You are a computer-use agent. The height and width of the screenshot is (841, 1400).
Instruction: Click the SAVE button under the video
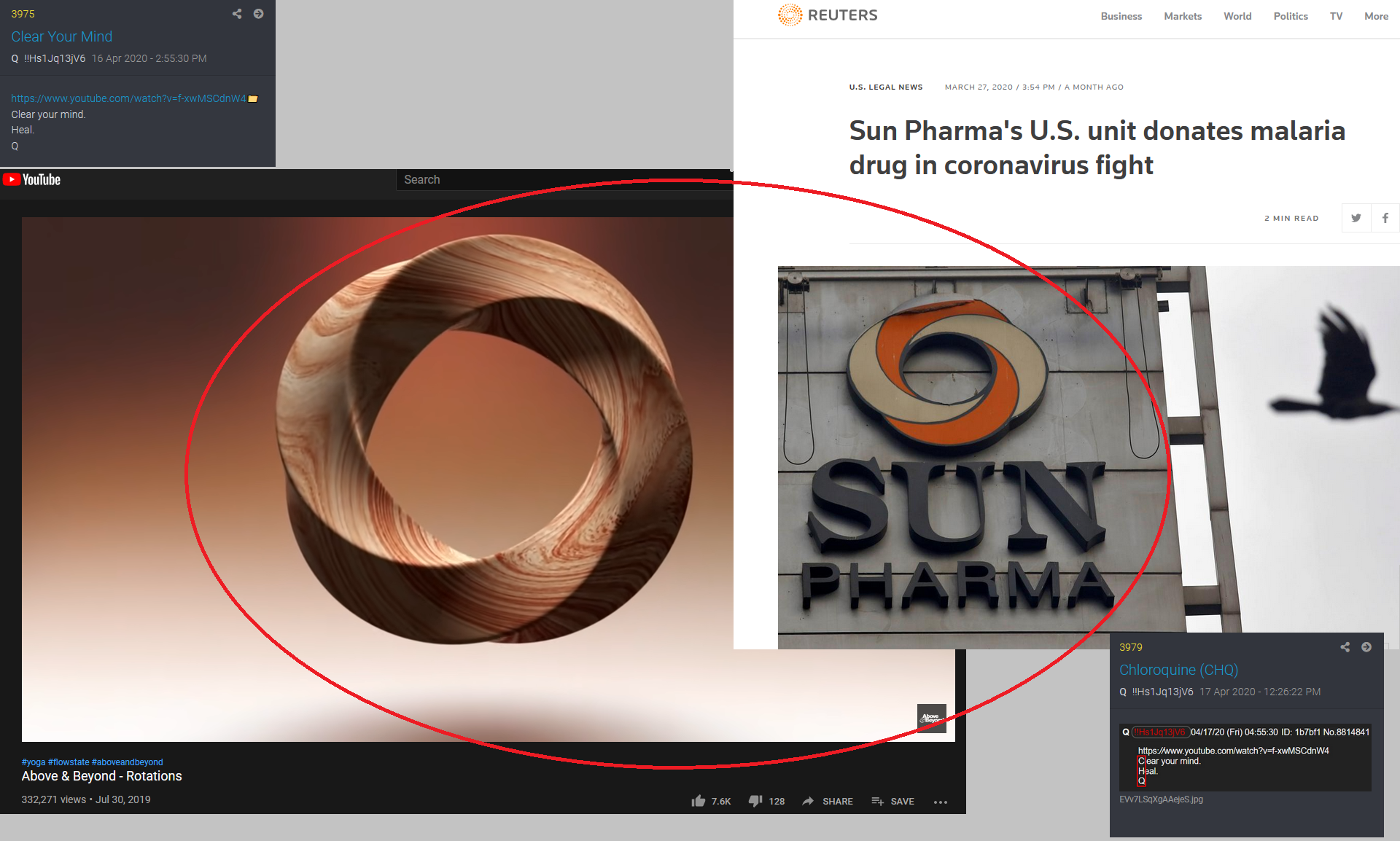(892, 801)
